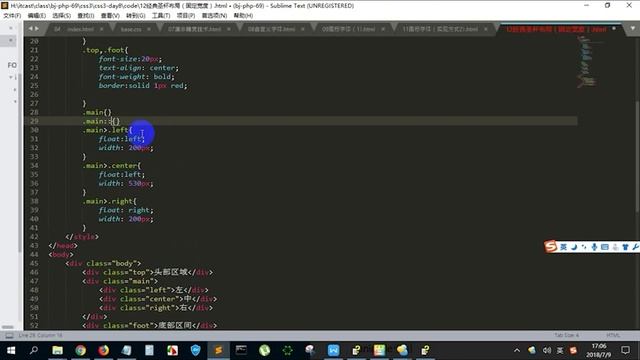Toggle Sogou English/Chinese 英 mode
The width and height of the screenshot is (640, 360).
click(564, 247)
